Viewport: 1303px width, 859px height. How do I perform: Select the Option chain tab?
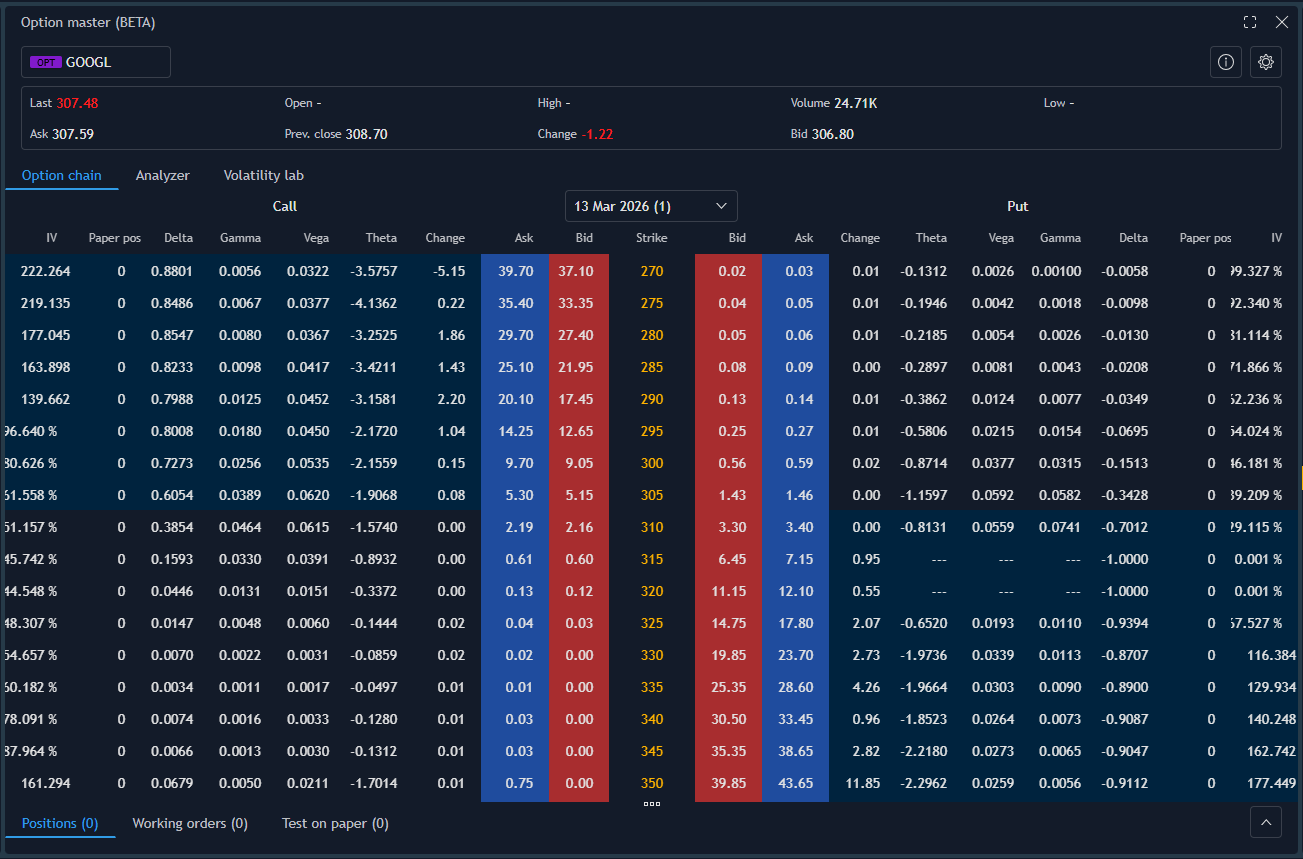click(62, 175)
